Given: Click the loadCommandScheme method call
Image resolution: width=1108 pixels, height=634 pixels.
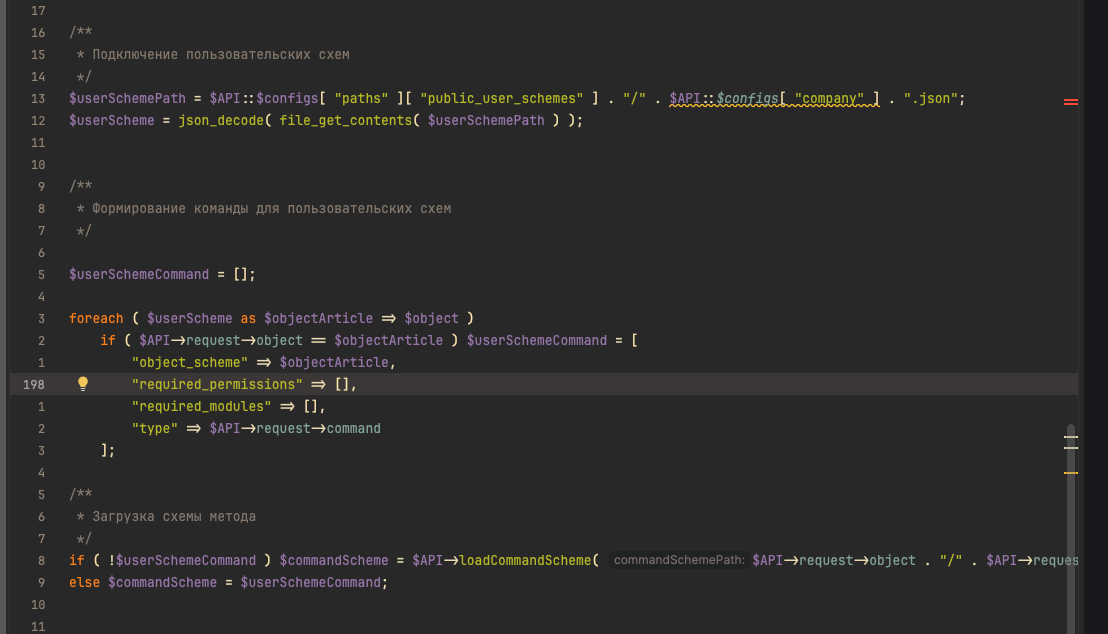Looking at the screenshot, I should (524, 560).
